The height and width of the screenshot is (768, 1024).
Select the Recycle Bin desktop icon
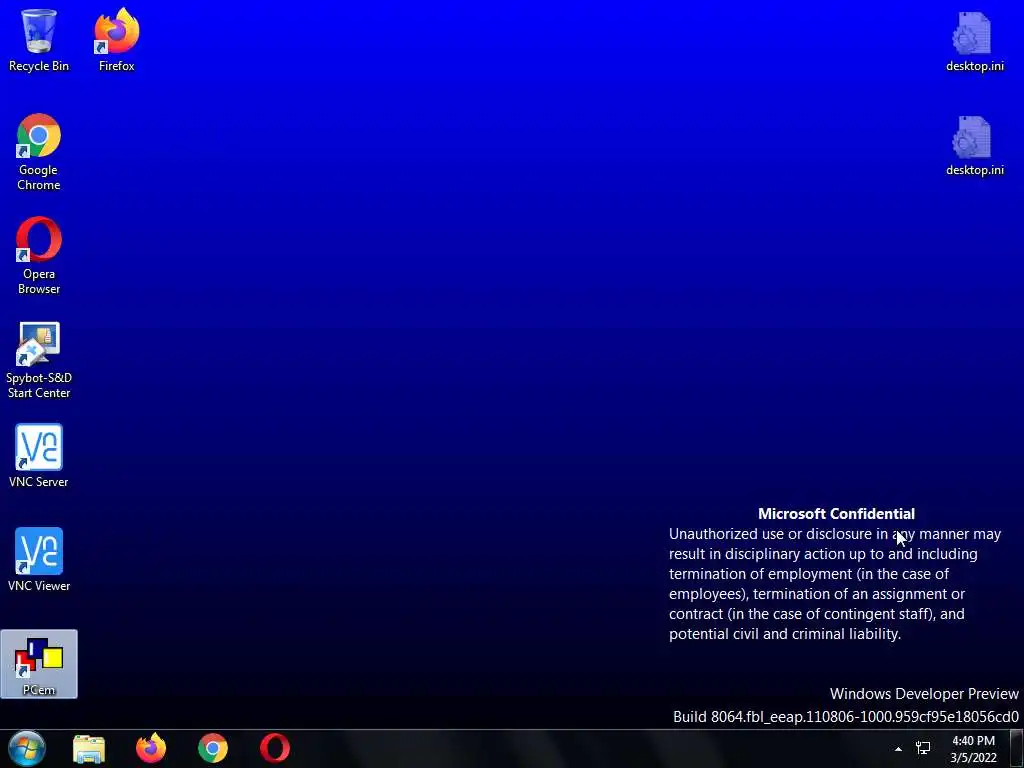pyautogui.click(x=39, y=39)
